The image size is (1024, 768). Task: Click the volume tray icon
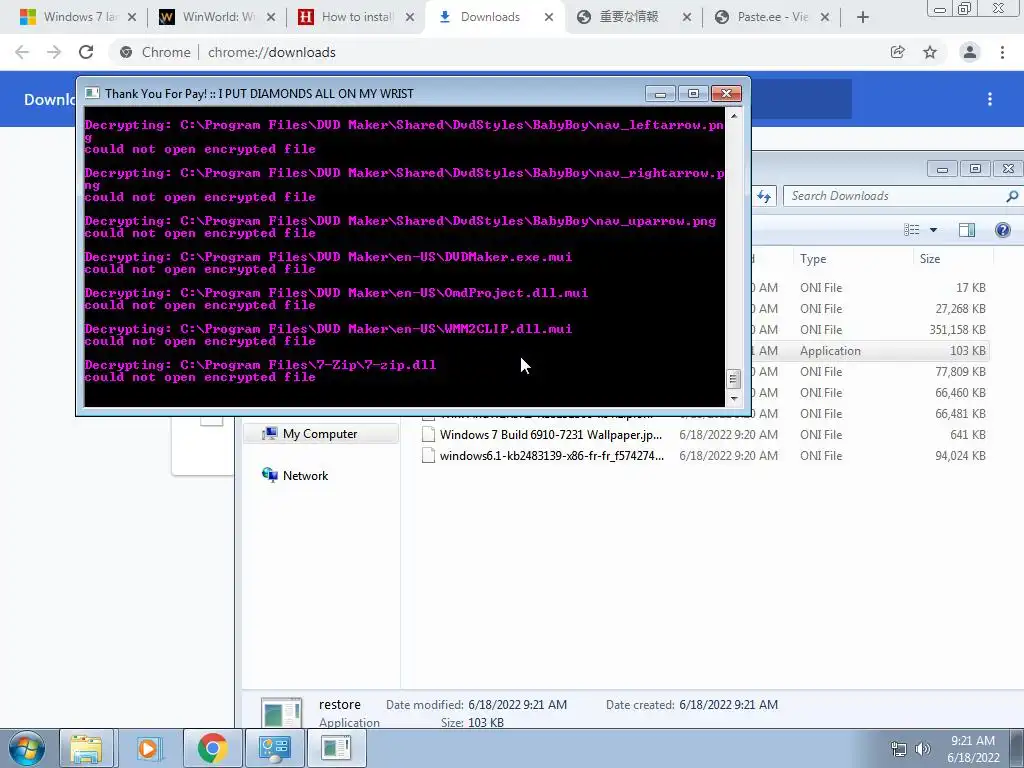(x=922, y=749)
